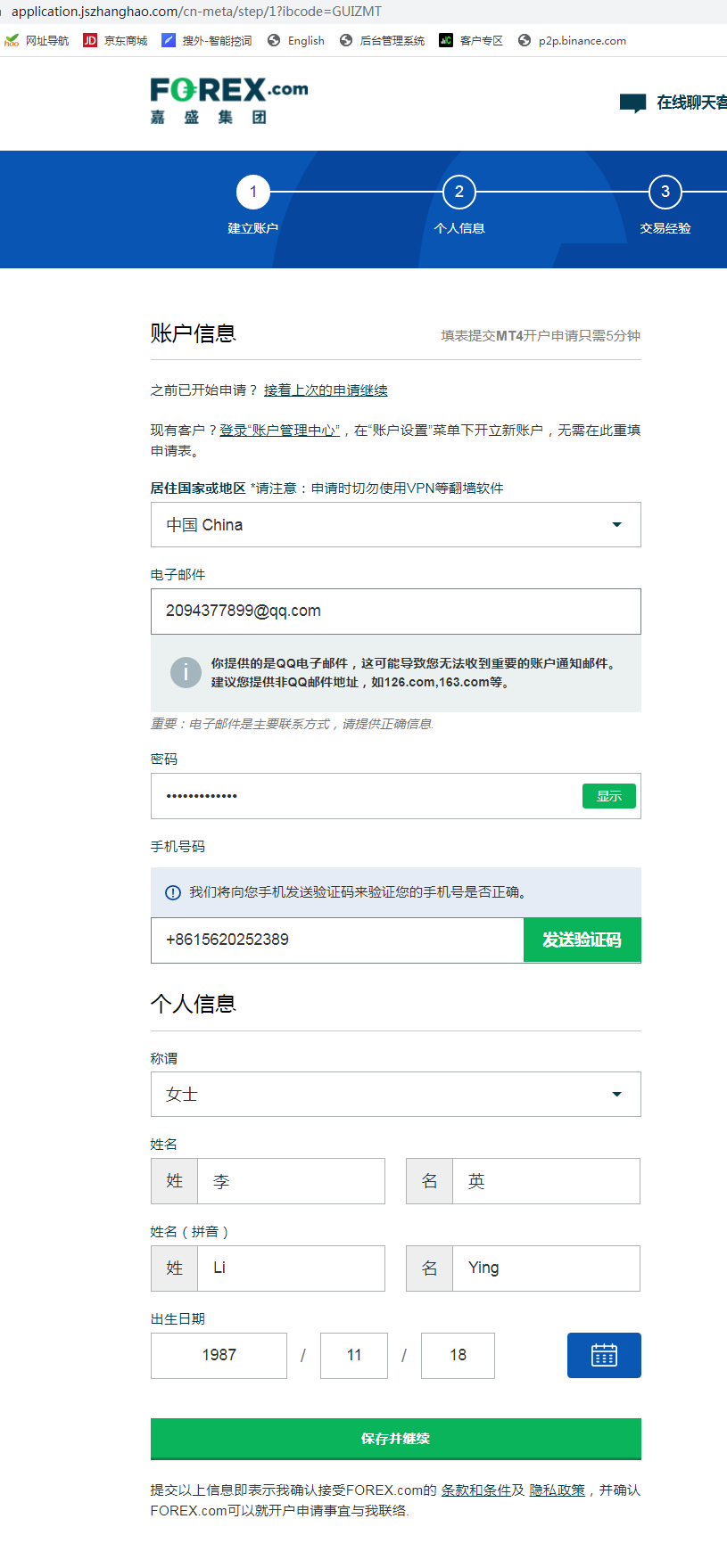Click the 电子邮件 label
The image size is (727, 1568).
tap(178, 574)
